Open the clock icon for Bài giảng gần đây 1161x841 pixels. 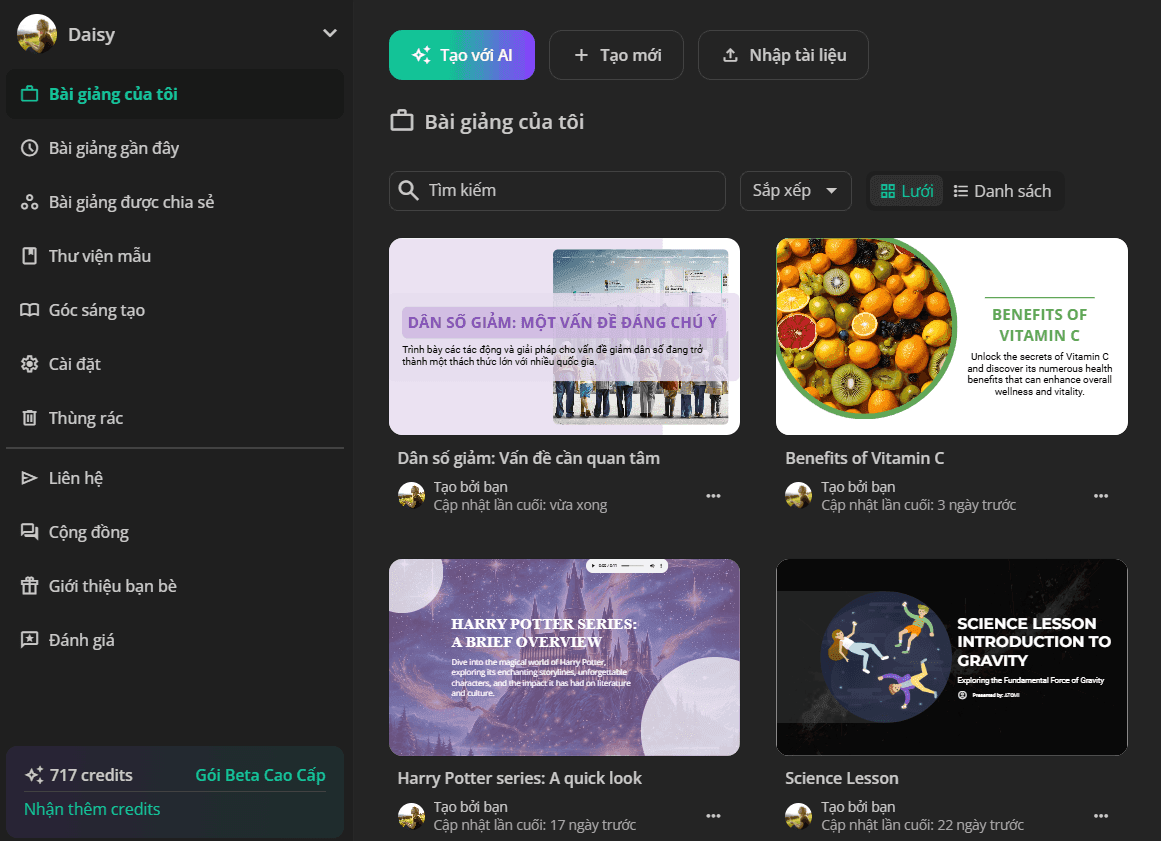[30, 148]
